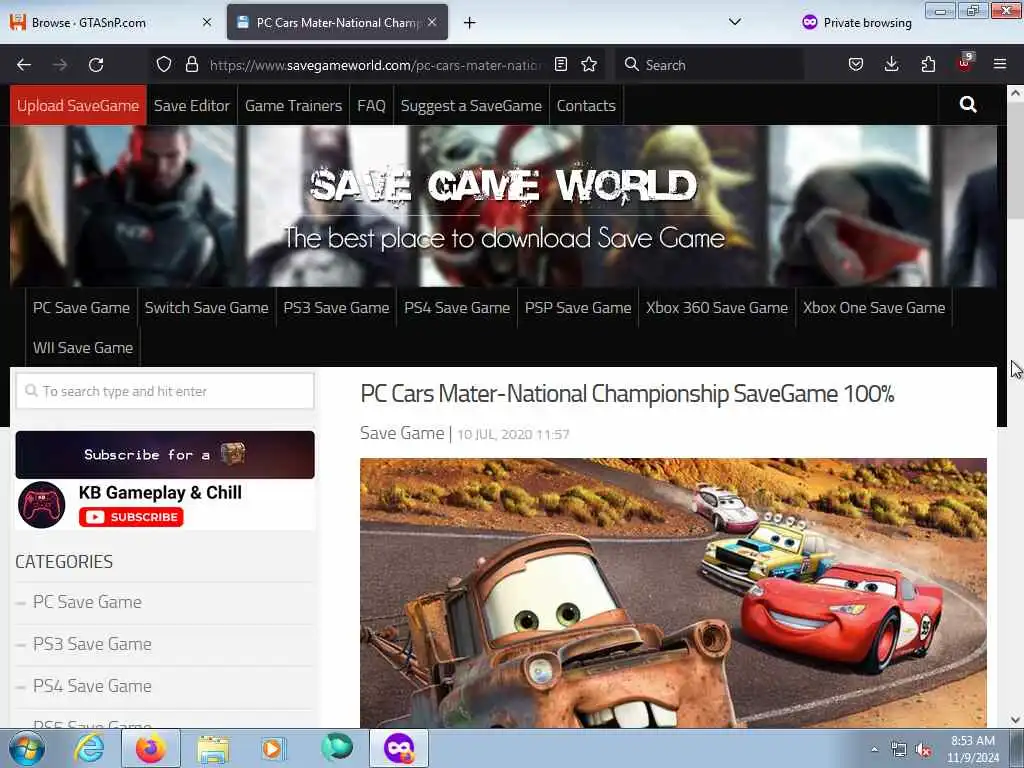Open PS4 Save Game sidebar category

(92, 686)
